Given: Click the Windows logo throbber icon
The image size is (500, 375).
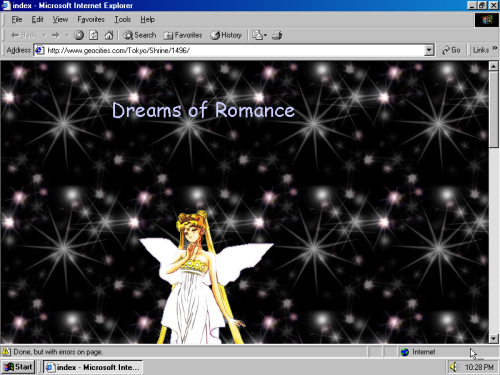Looking at the screenshot, I should click(x=486, y=20).
